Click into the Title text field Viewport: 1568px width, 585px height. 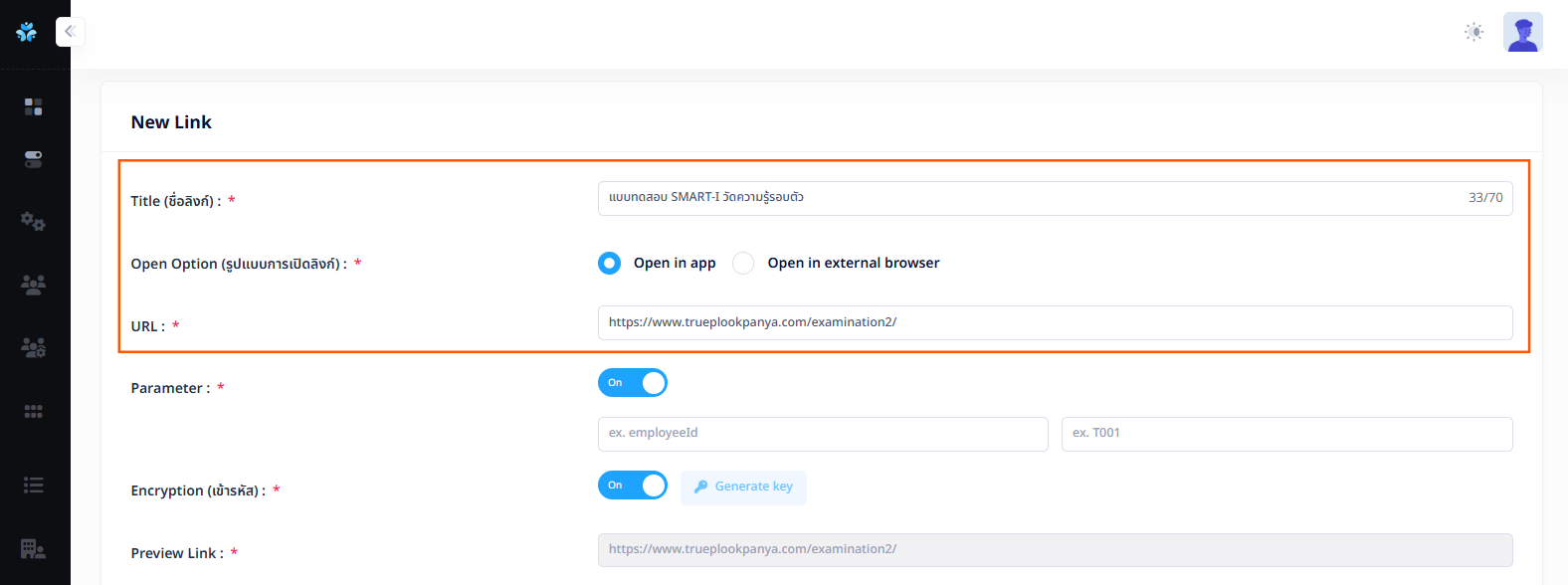tap(1025, 198)
